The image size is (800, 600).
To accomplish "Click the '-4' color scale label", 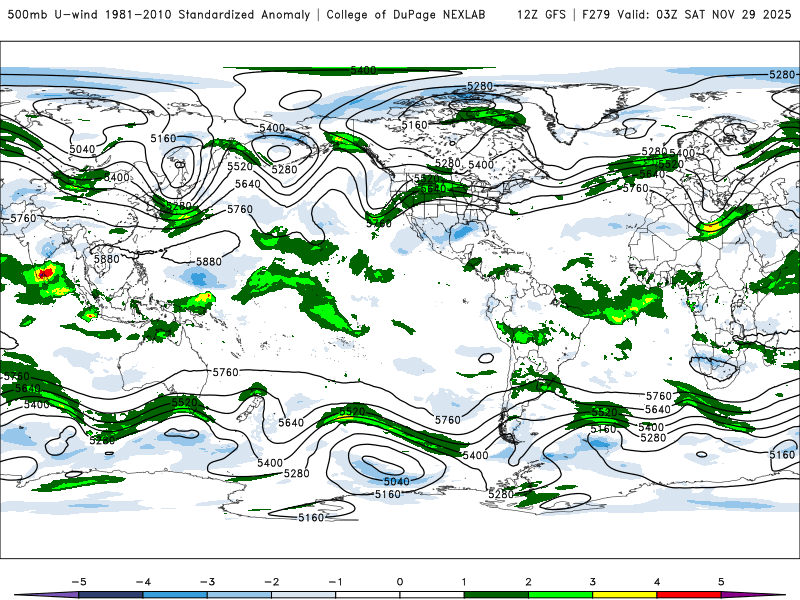I will click(x=143, y=582).
